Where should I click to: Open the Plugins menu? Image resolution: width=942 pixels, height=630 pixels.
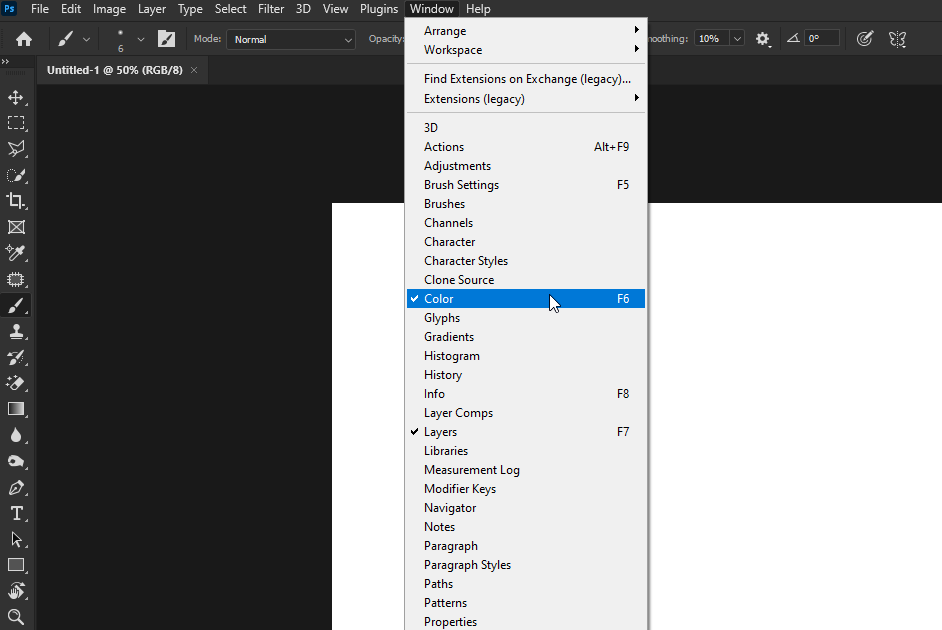click(378, 9)
